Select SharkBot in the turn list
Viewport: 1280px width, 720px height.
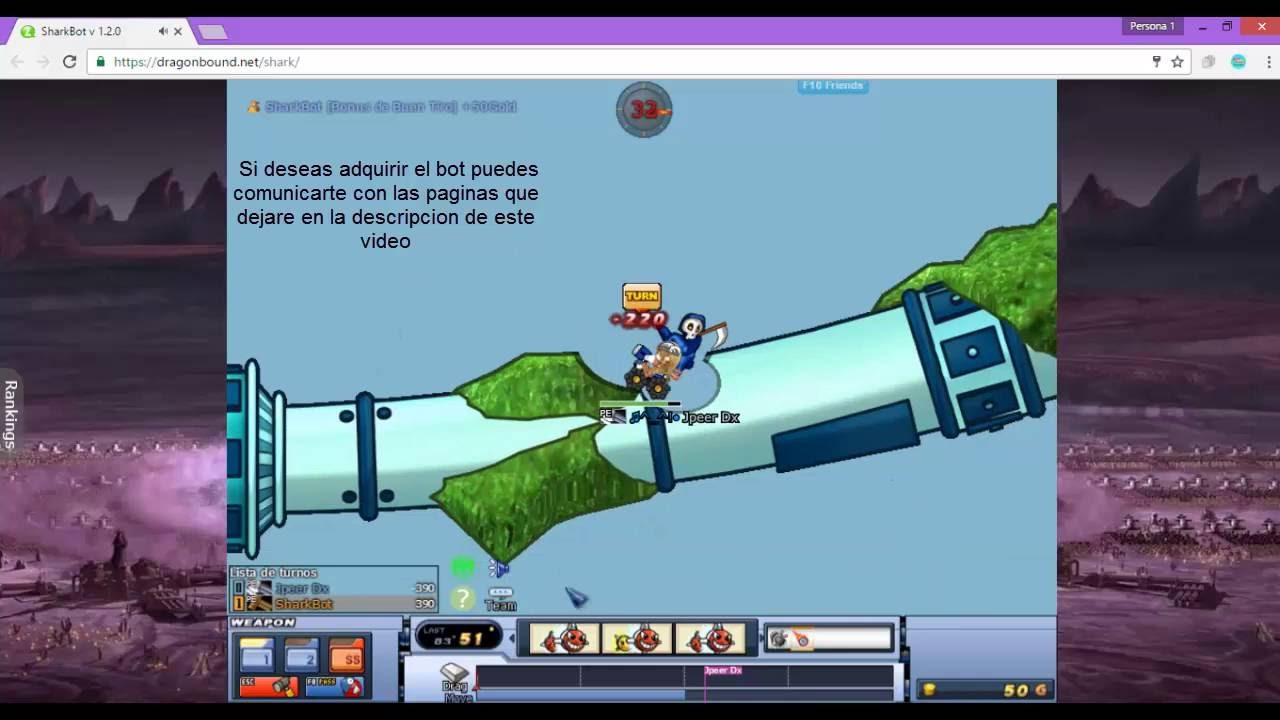pos(334,604)
